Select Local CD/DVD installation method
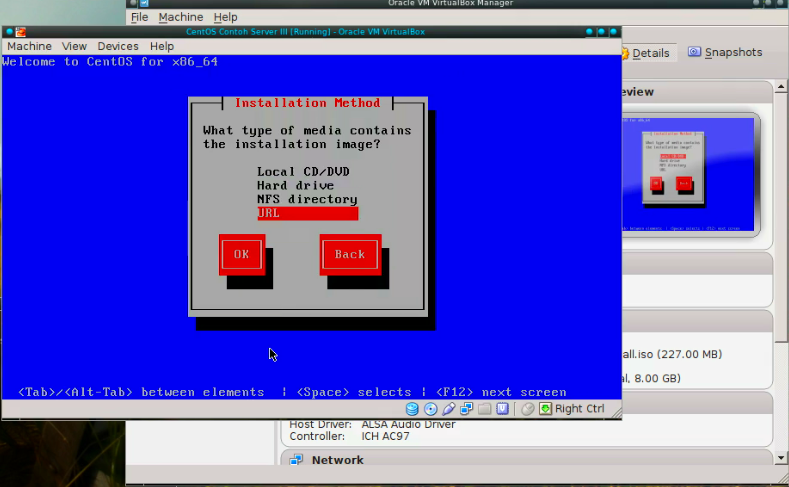 303,172
